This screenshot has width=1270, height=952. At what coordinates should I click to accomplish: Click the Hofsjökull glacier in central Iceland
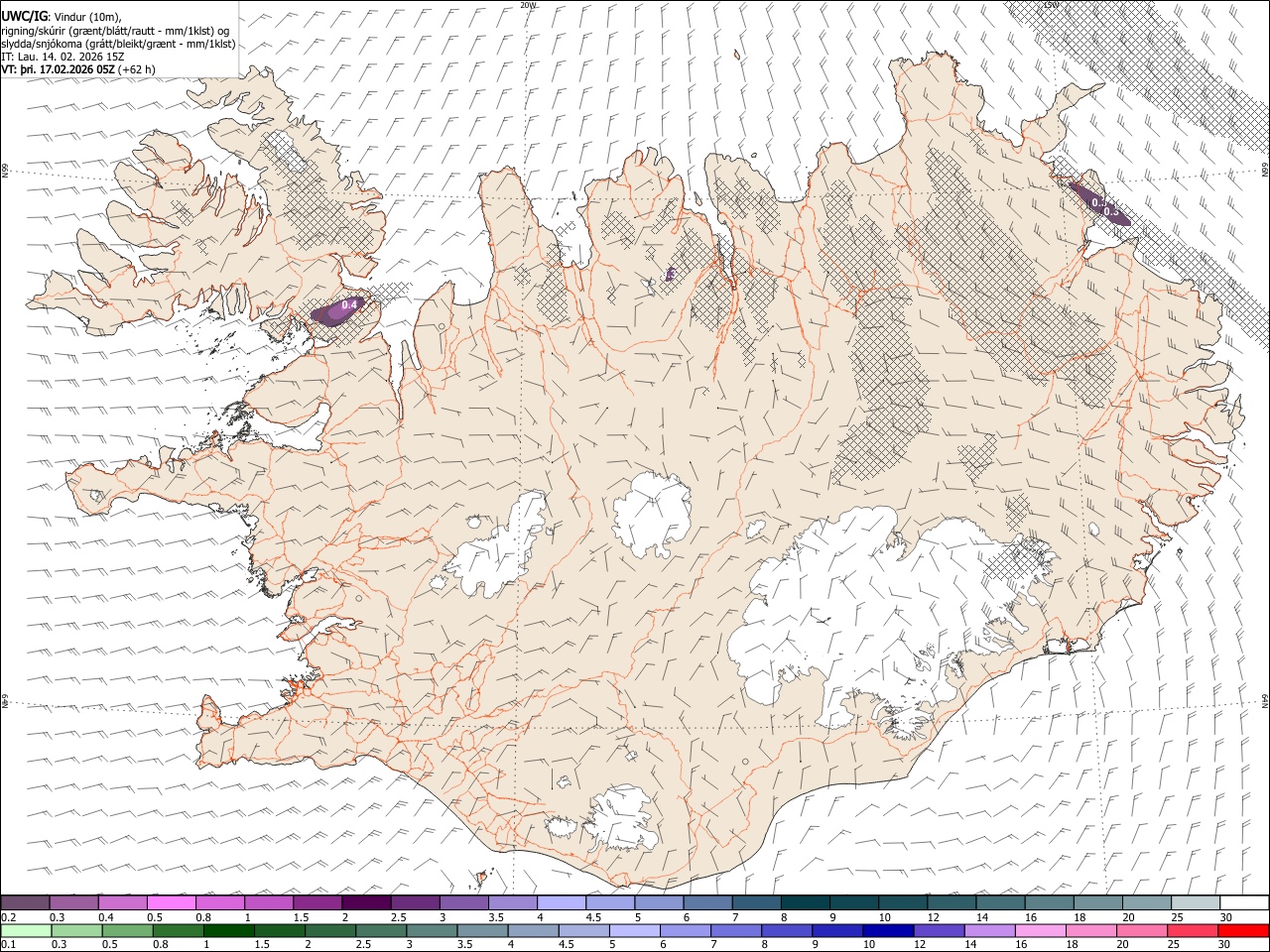click(651, 515)
